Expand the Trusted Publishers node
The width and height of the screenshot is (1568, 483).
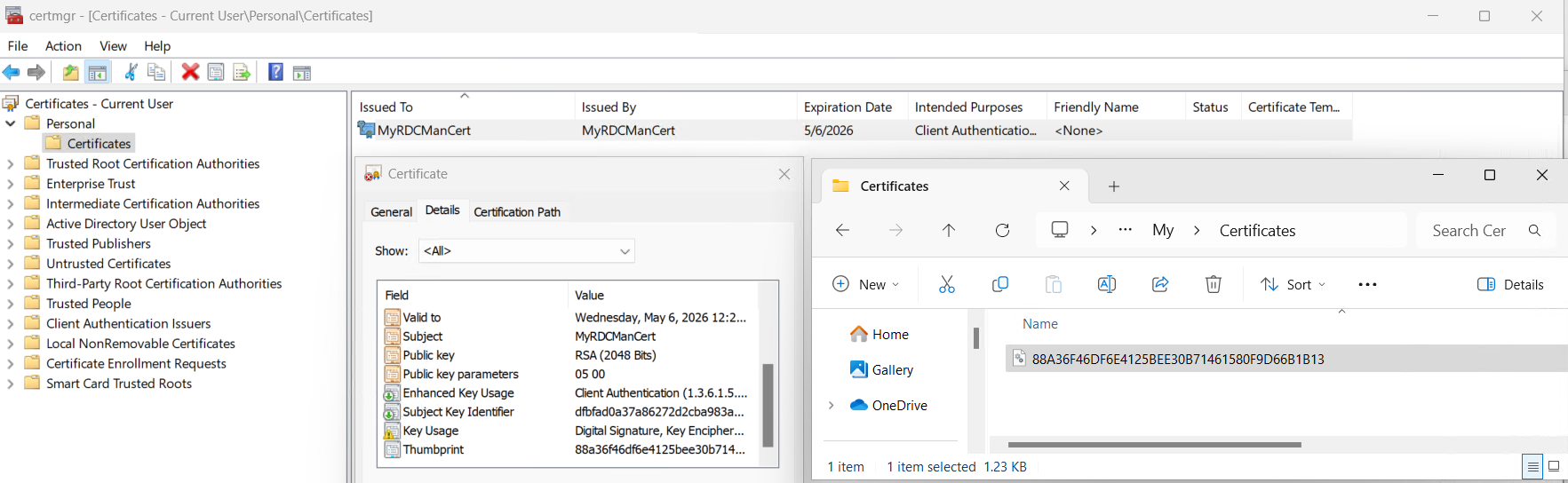click(x=11, y=243)
